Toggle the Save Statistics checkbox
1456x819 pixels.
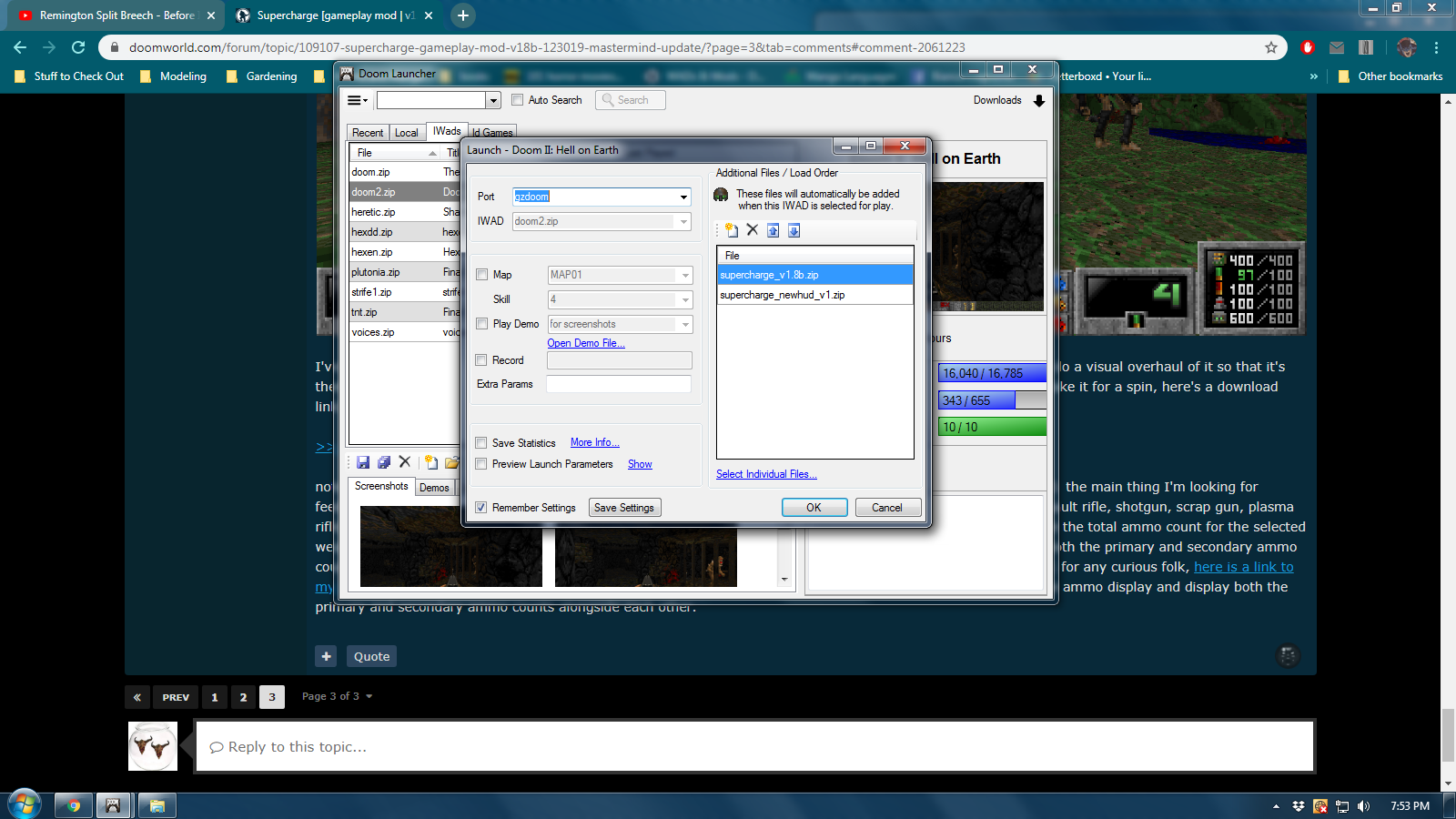(x=481, y=443)
